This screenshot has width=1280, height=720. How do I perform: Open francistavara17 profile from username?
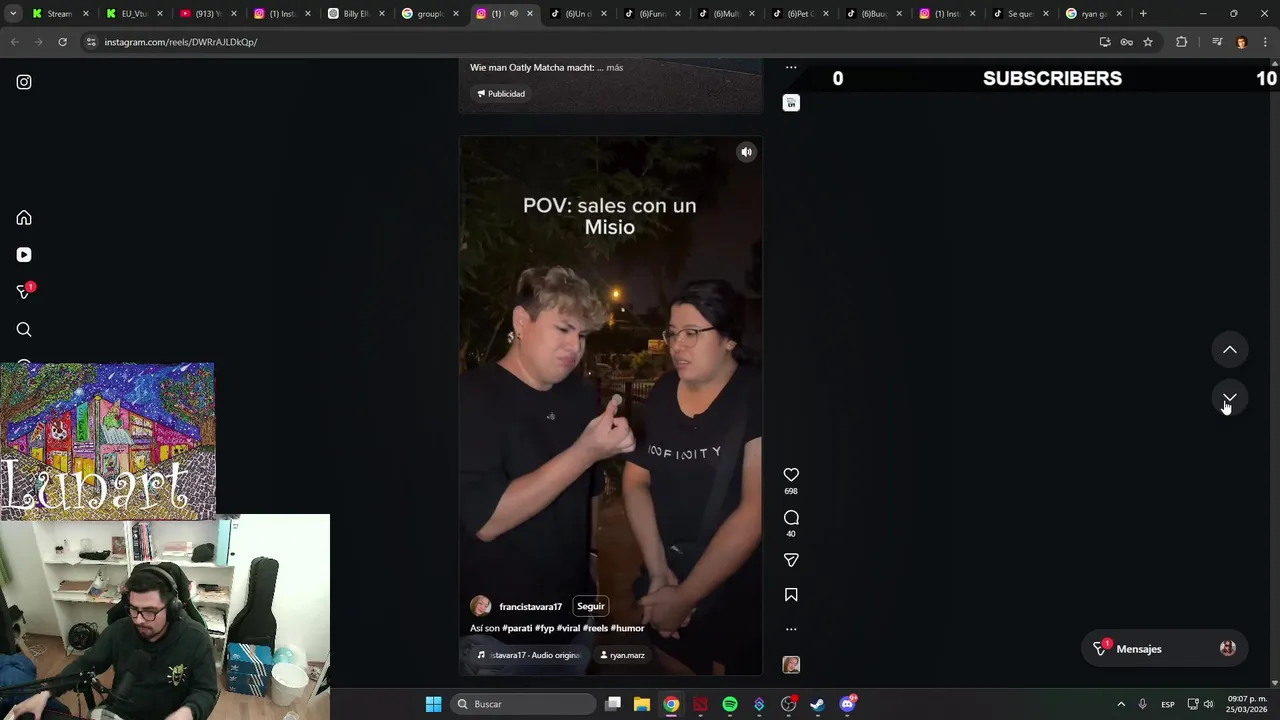tap(530, 607)
